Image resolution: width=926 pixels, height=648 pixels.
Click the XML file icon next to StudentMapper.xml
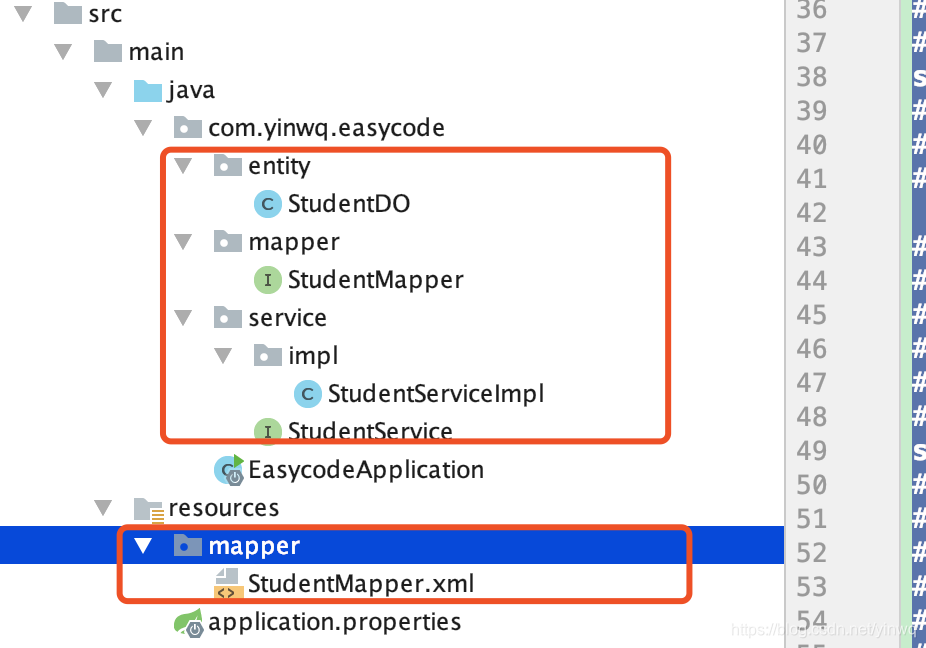point(228,583)
